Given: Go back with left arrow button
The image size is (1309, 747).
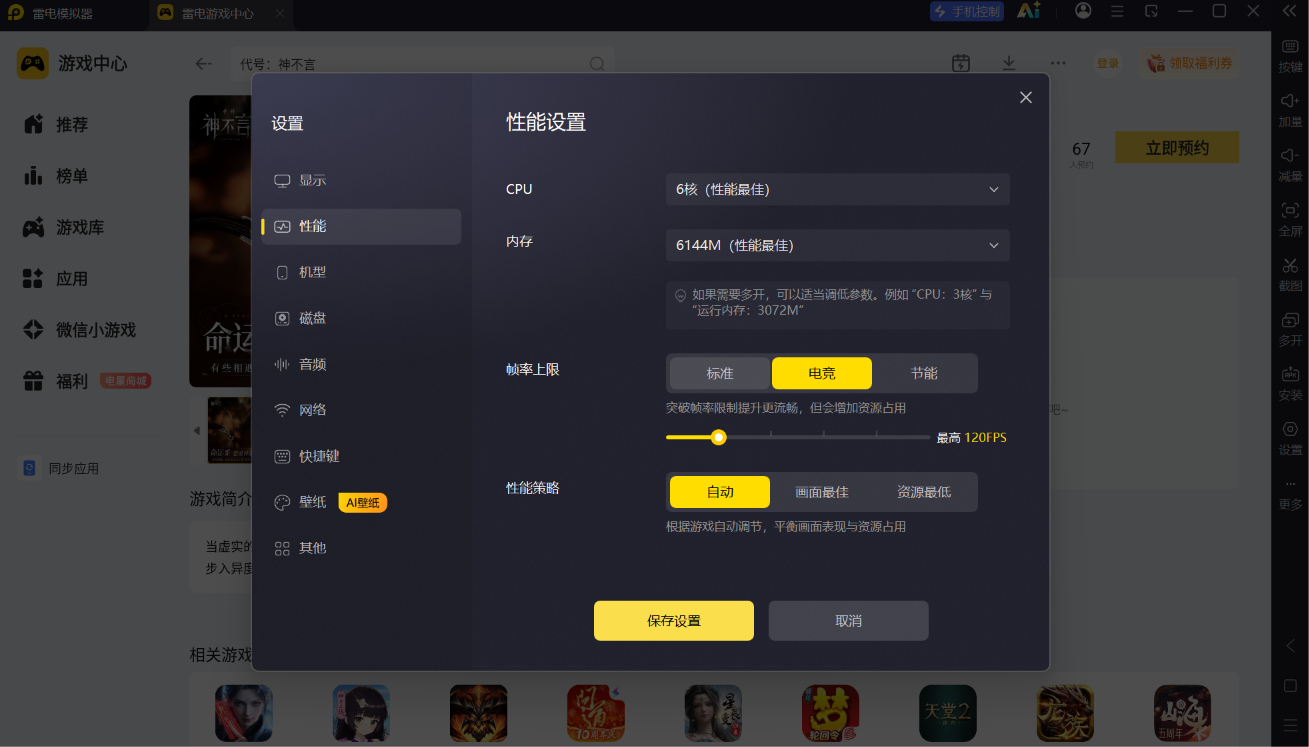Looking at the screenshot, I should click(x=203, y=63).
